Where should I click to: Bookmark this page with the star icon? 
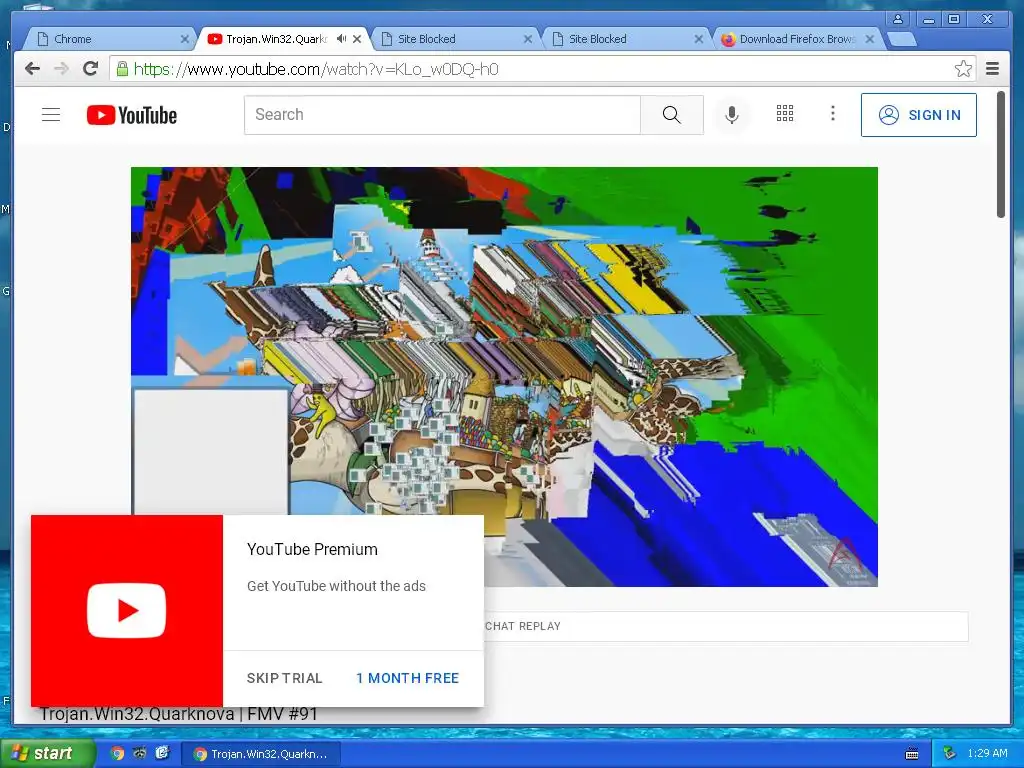pyautogui.click(x=963, y=69)
